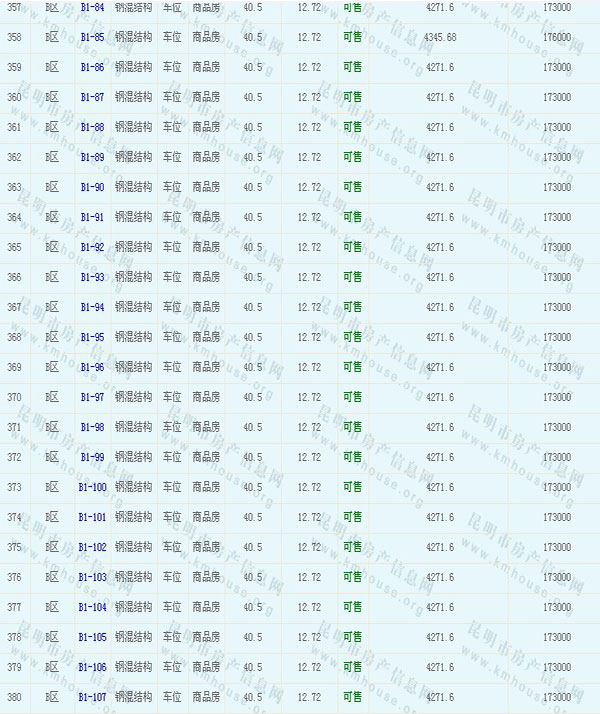
Task: Open the B1-107 unit link
Action: (x=92, y=697)
